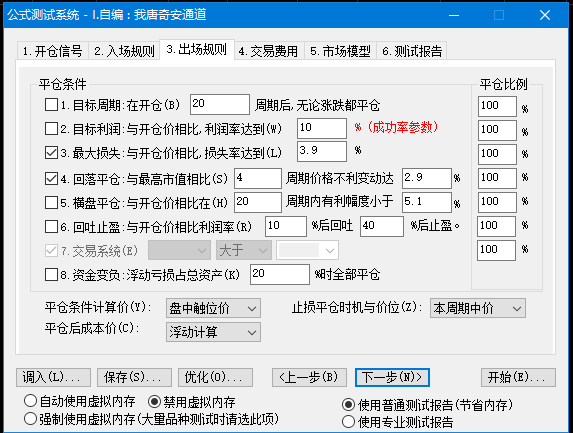573x433 pixels.
Task: Choose 使用普通测试报告 radio option
Action: coord(348,405)
